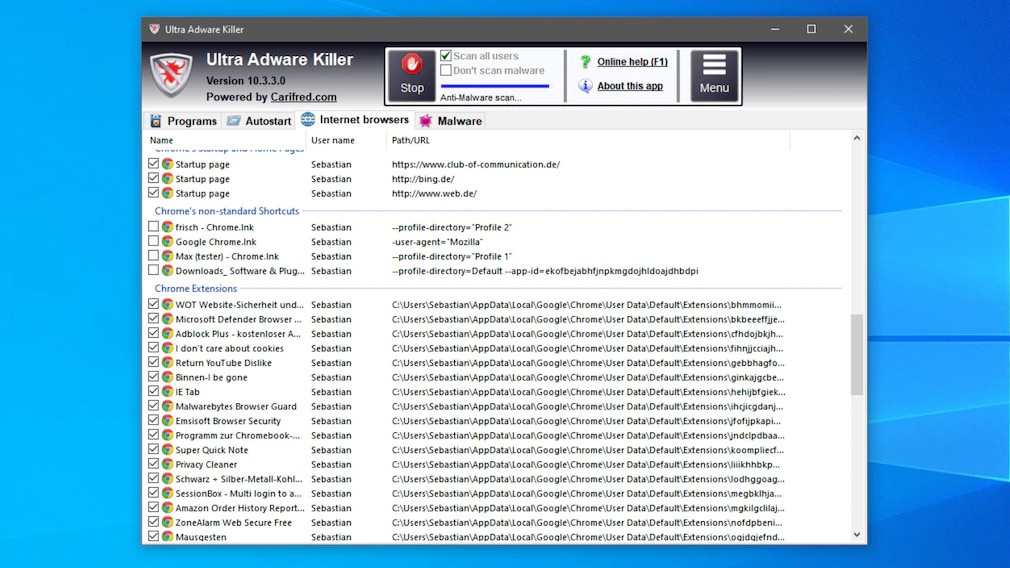Uncheck the club-of-communication.de startup page

coord(153,164)
